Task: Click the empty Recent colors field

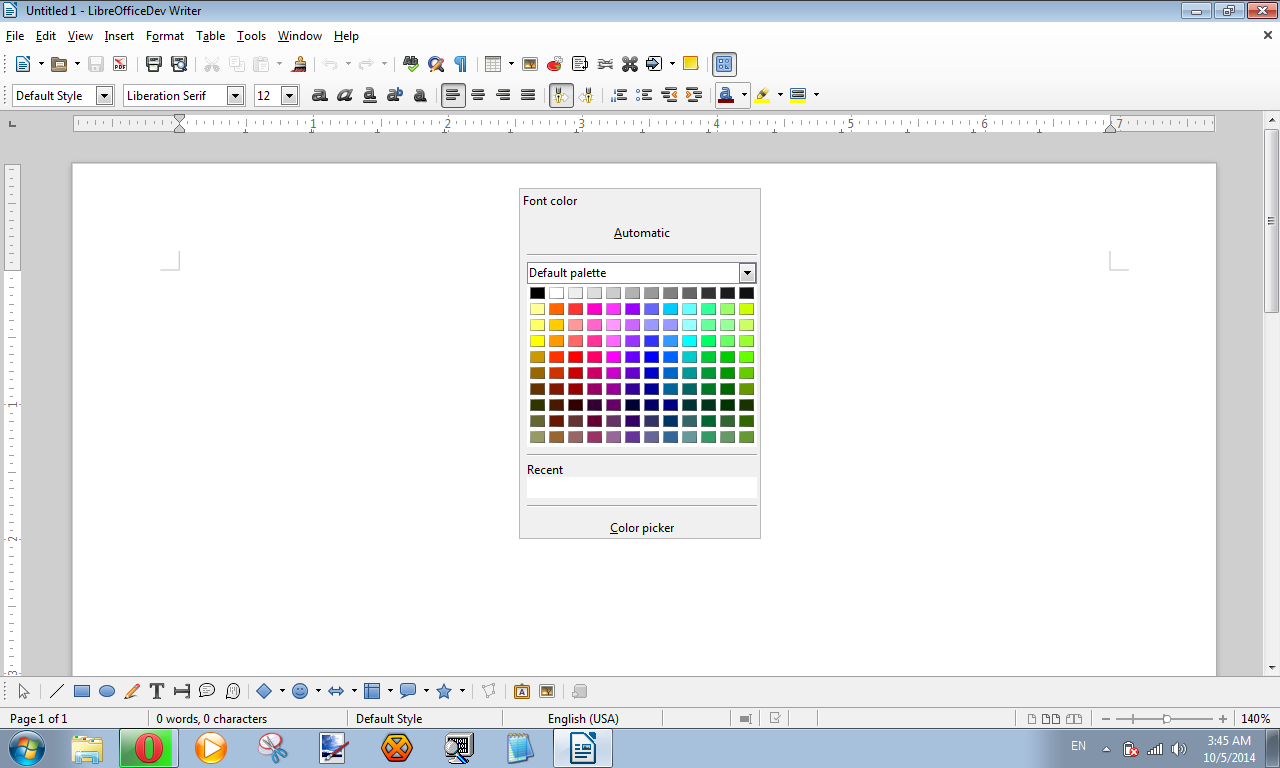Action: click(641, 488)
